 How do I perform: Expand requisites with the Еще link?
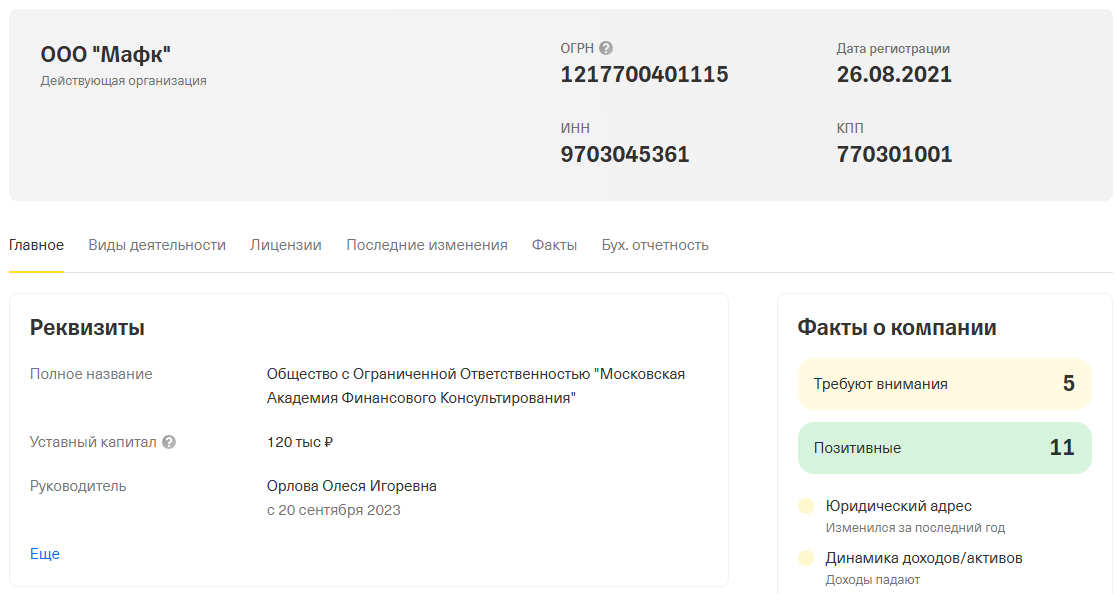coord(45,553)
